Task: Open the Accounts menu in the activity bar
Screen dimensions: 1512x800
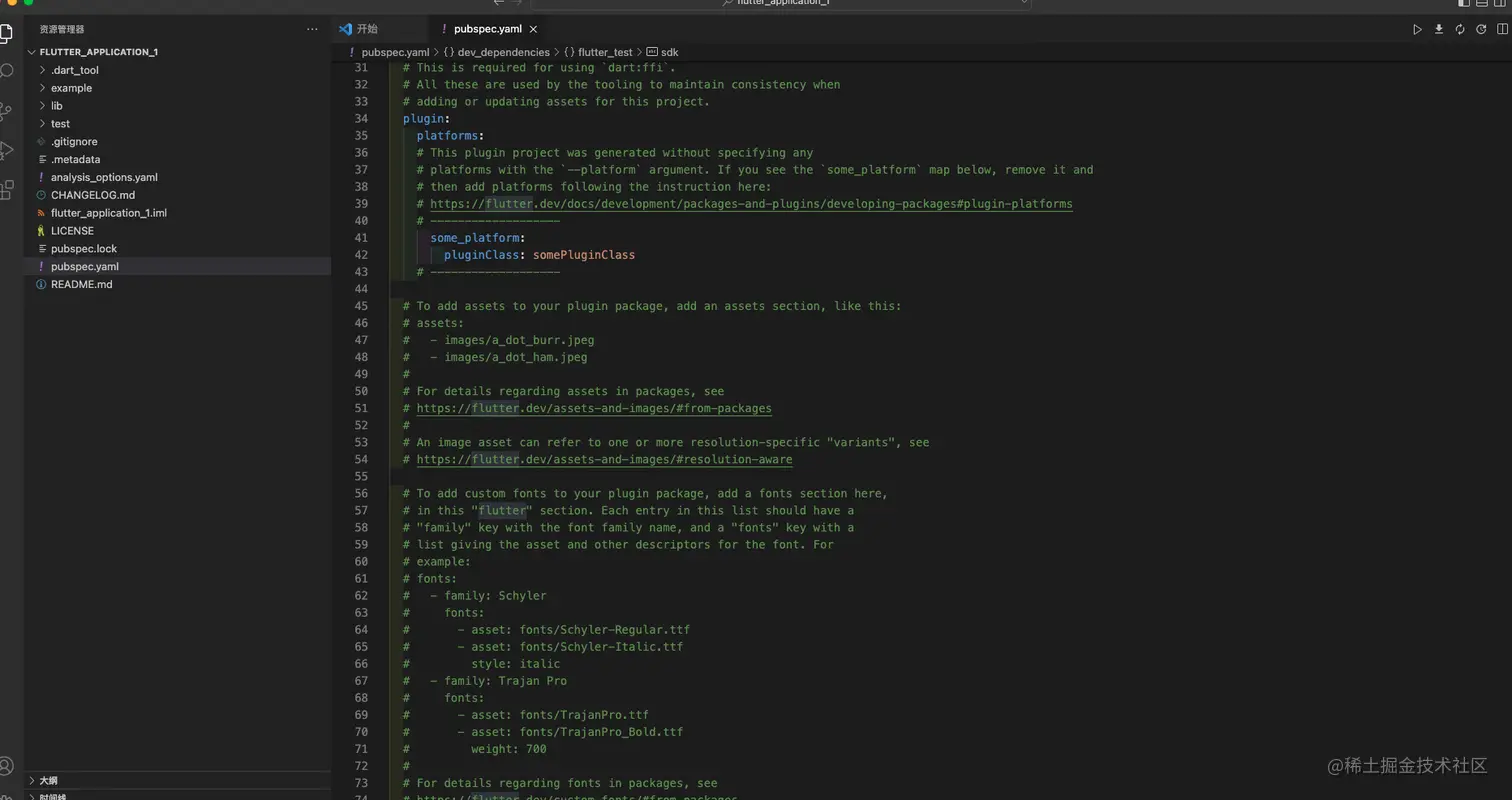Action: [x=6, y=767]
